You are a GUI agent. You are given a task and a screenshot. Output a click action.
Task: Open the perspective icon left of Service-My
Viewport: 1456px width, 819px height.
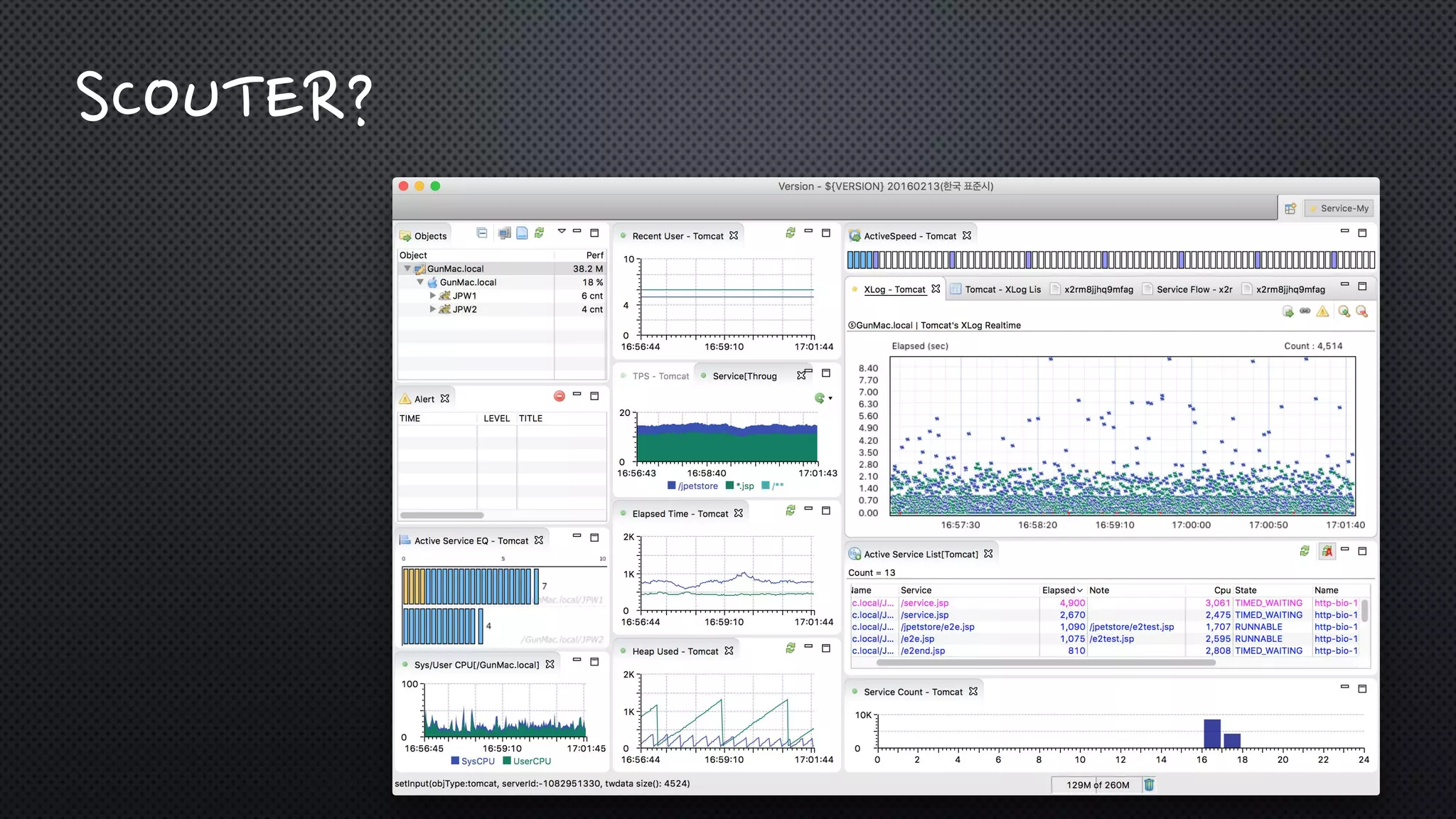[1290, 208]
